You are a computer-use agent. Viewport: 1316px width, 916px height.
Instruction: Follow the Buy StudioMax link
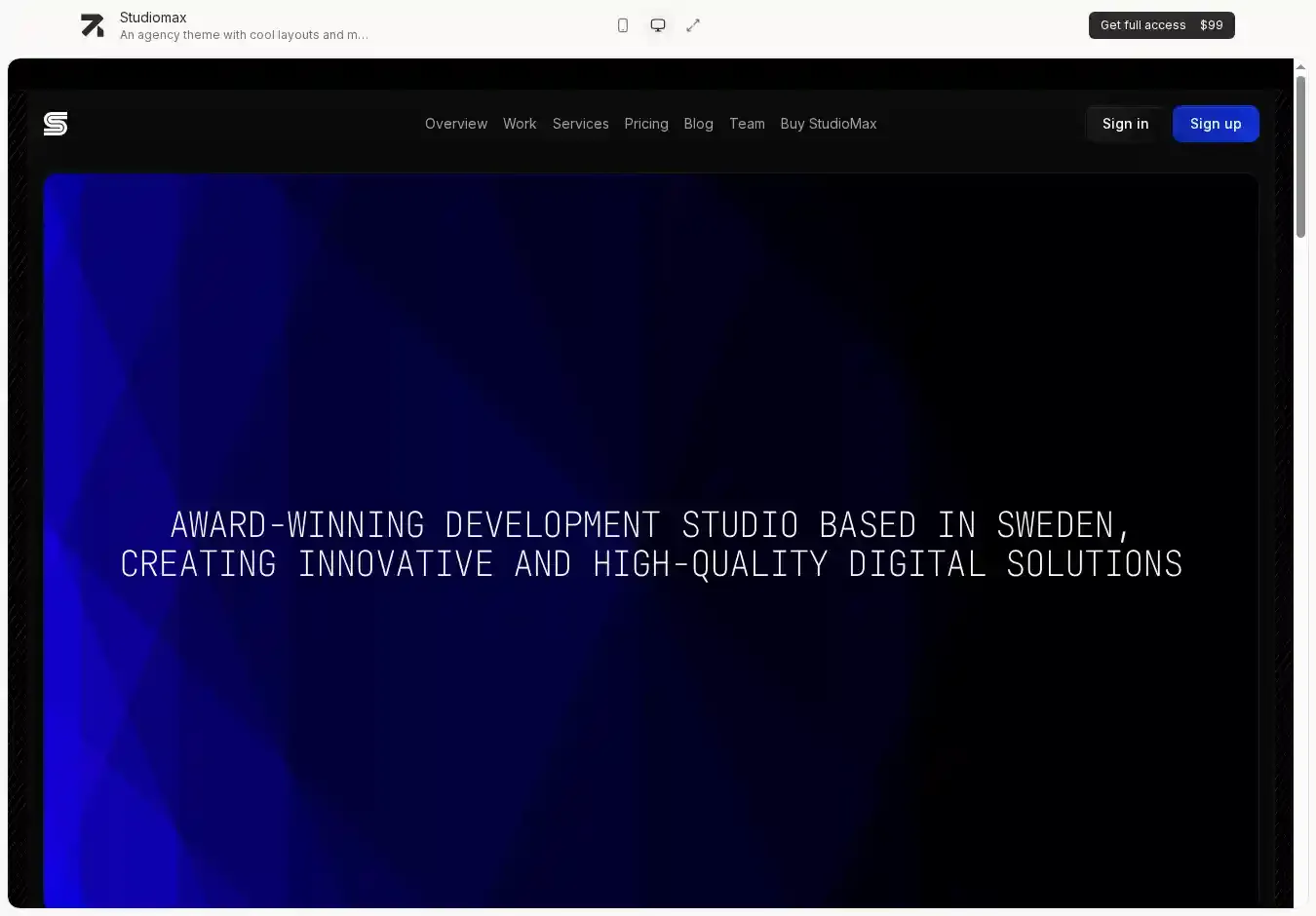pyautogui.click(x=829, y=124)
